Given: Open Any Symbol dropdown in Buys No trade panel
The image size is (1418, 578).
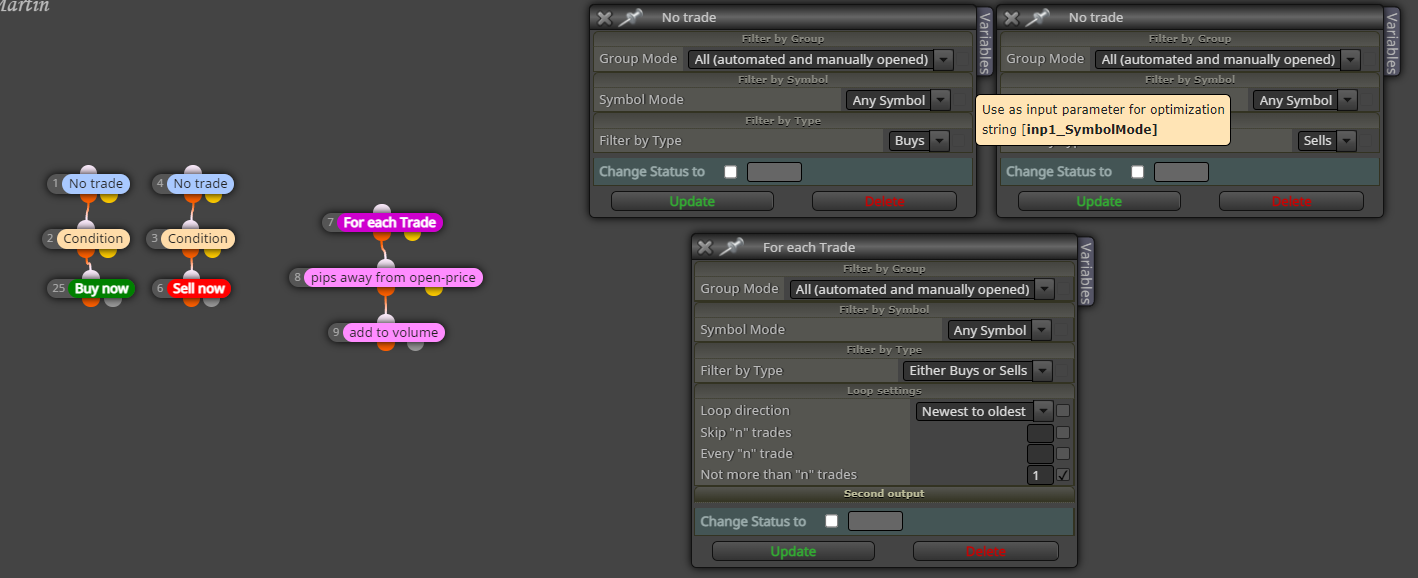Looking at the screenshot, I should coord(898,100).
